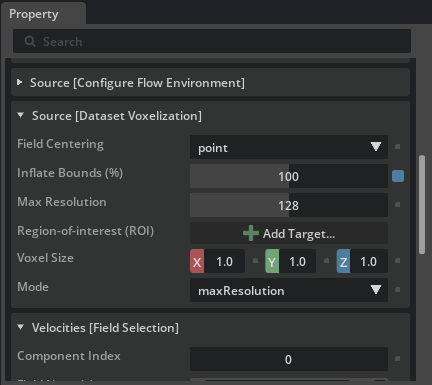Screen dimensions: 432x385
Task: Click the blue reset indicator for Inflate Bounds
Action: coord(398,176)
